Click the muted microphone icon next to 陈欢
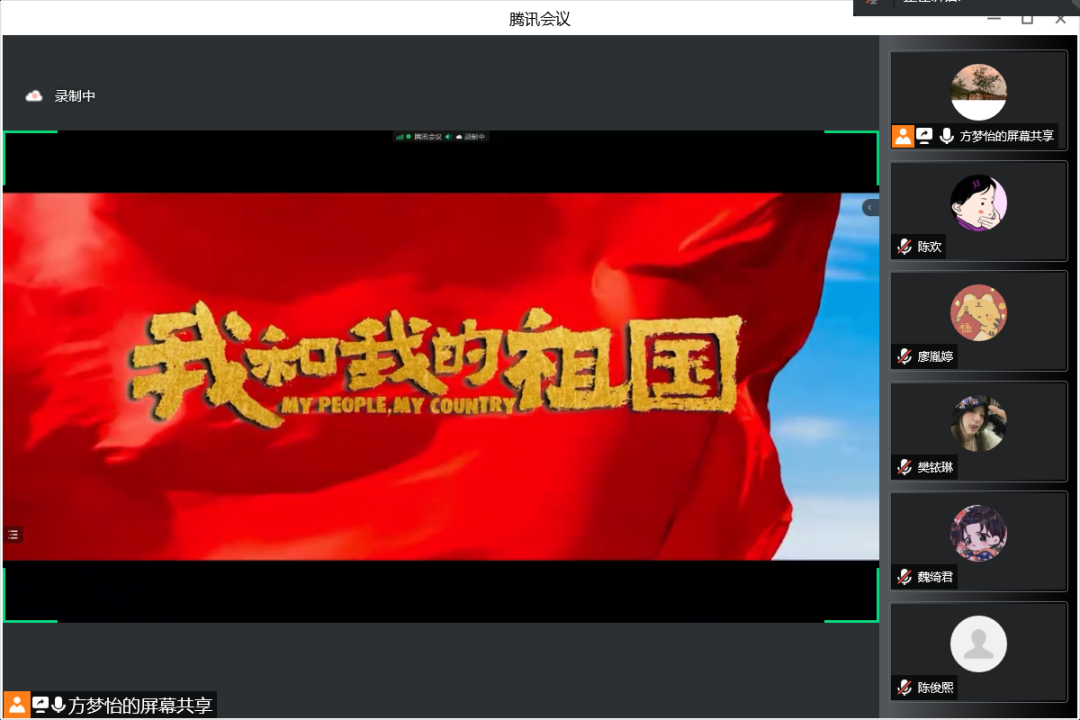The height and width of the screenshot is (720, 1080). (904, 246)
